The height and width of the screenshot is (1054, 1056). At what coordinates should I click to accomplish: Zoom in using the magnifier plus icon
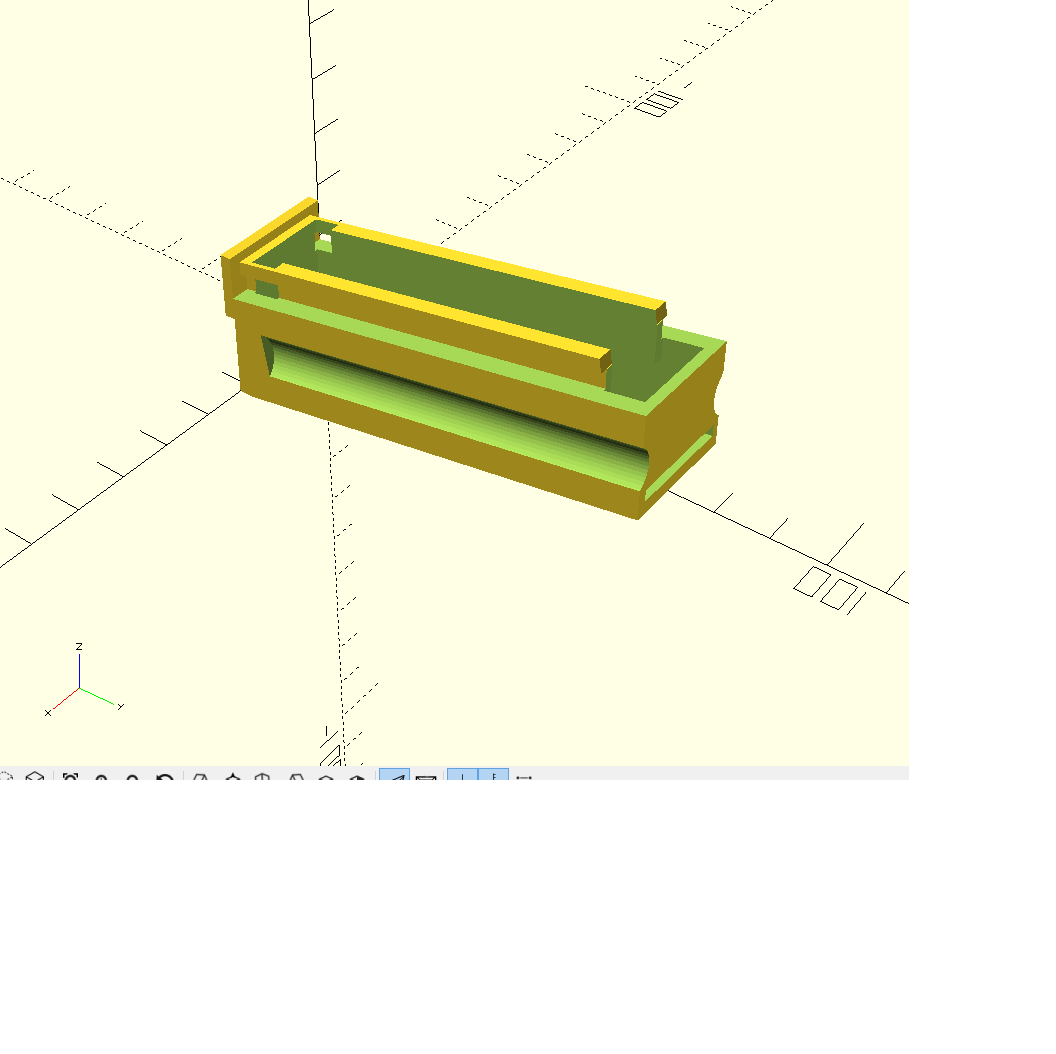[101, 778]
